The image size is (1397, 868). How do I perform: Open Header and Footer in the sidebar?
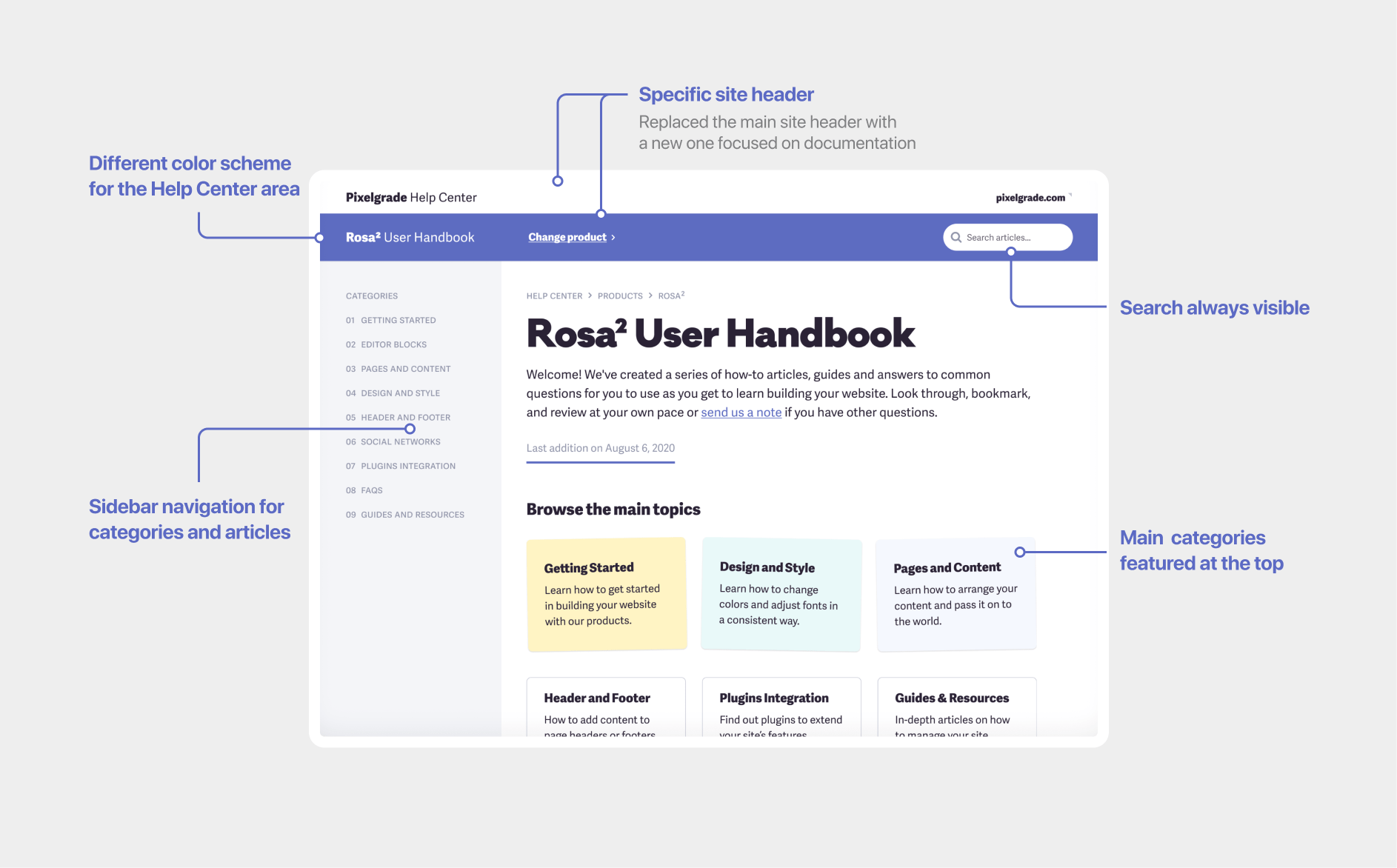pyautogui.click(x=398, y=418)
